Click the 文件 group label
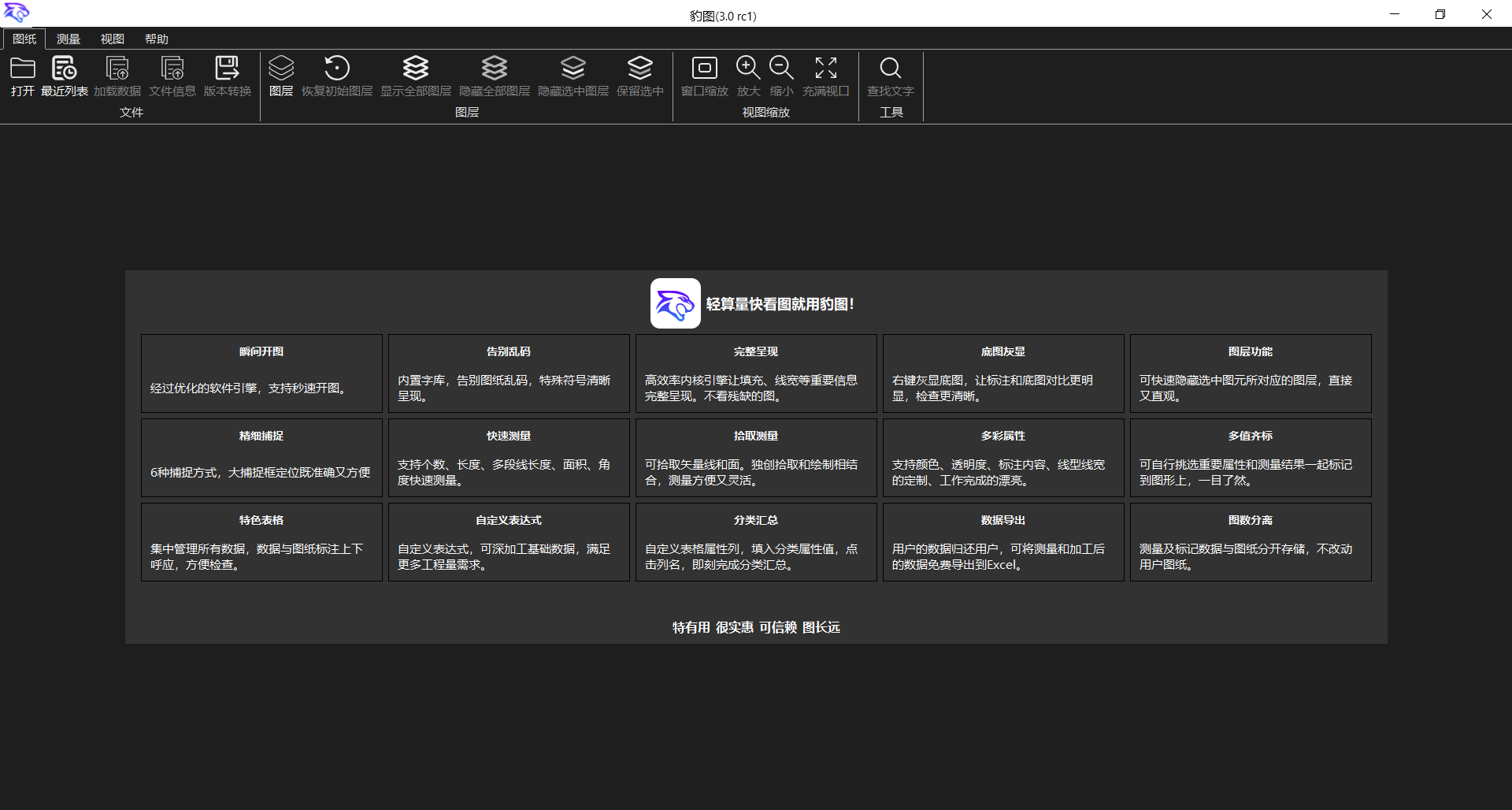Image resolution: width=1512 pixels, height=810 pixels. click(x=132, y=113)
